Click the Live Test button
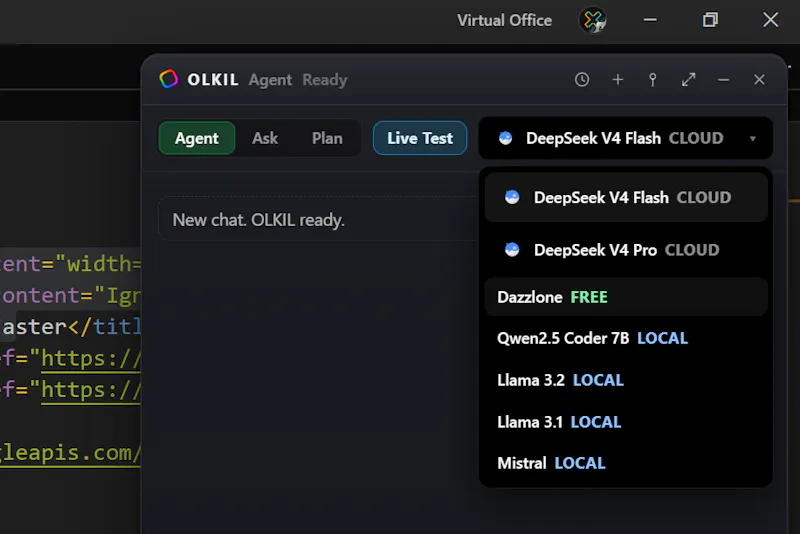 [419, 138]
